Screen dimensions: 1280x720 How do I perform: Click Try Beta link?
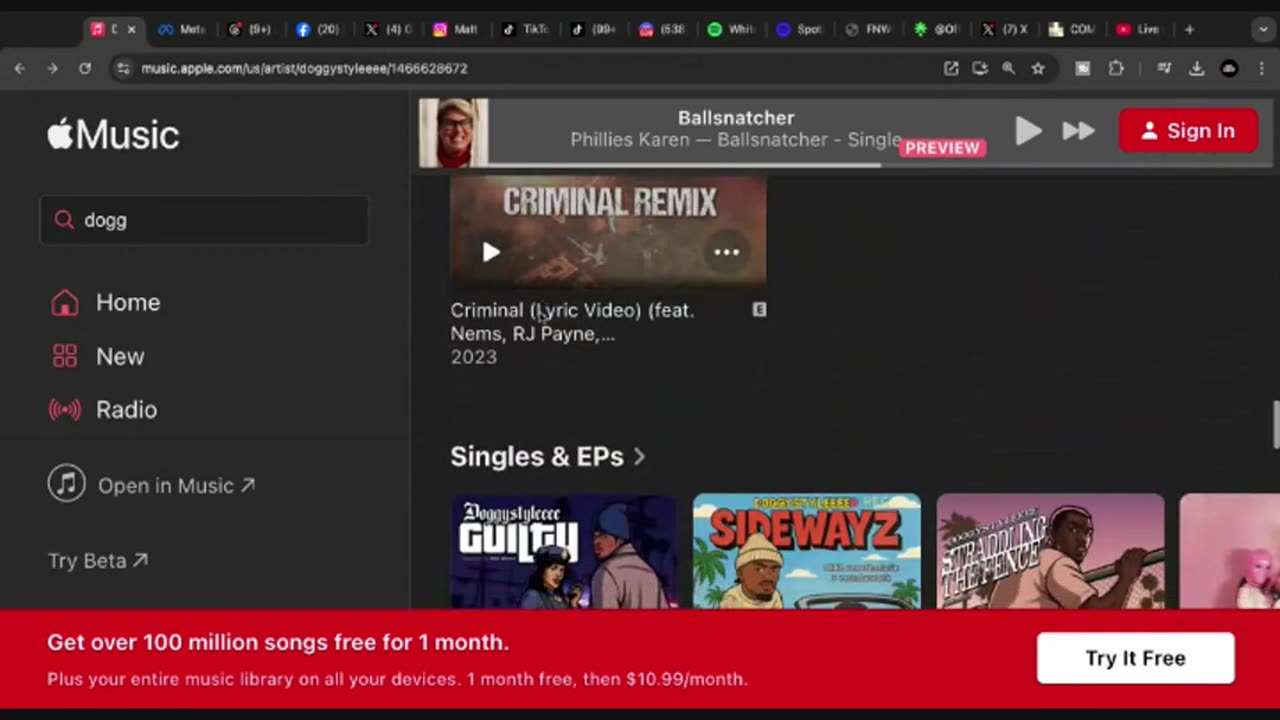(98, 560)
